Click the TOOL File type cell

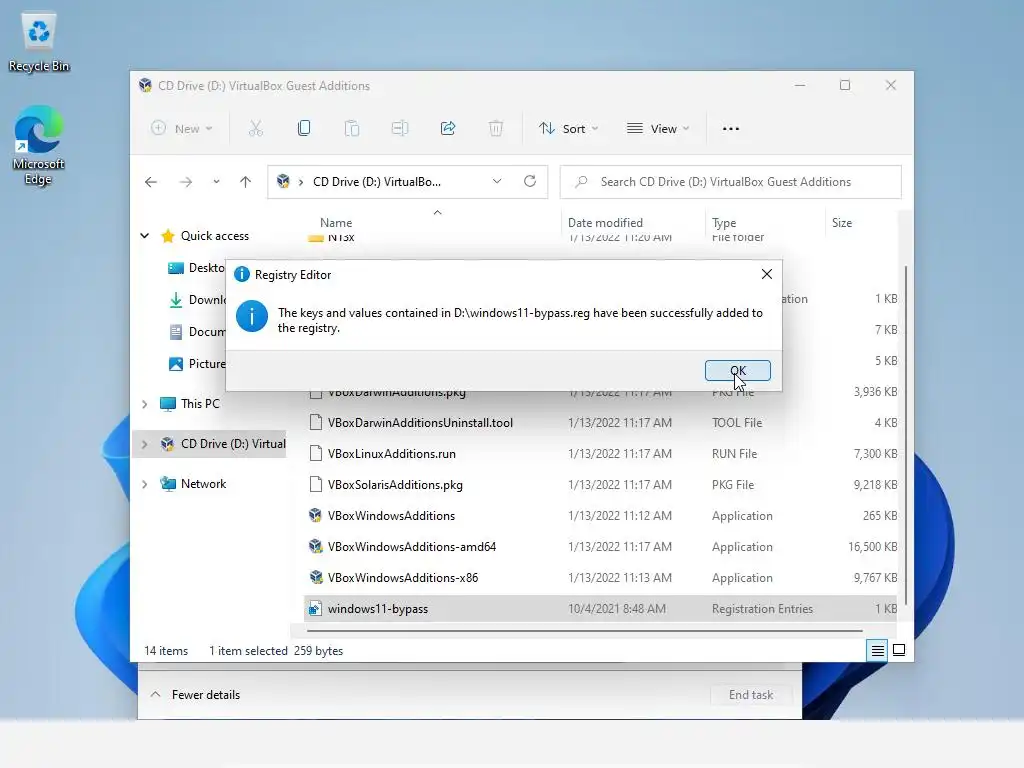(x=737, y=423)
